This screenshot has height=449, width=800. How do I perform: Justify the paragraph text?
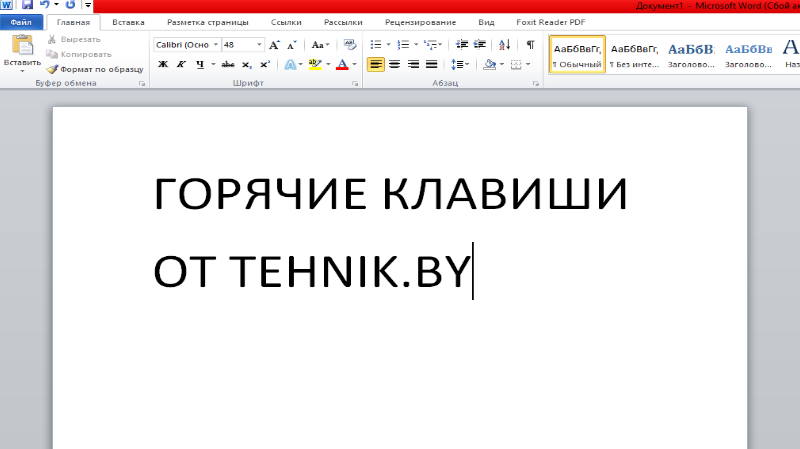tap(432, 64)
